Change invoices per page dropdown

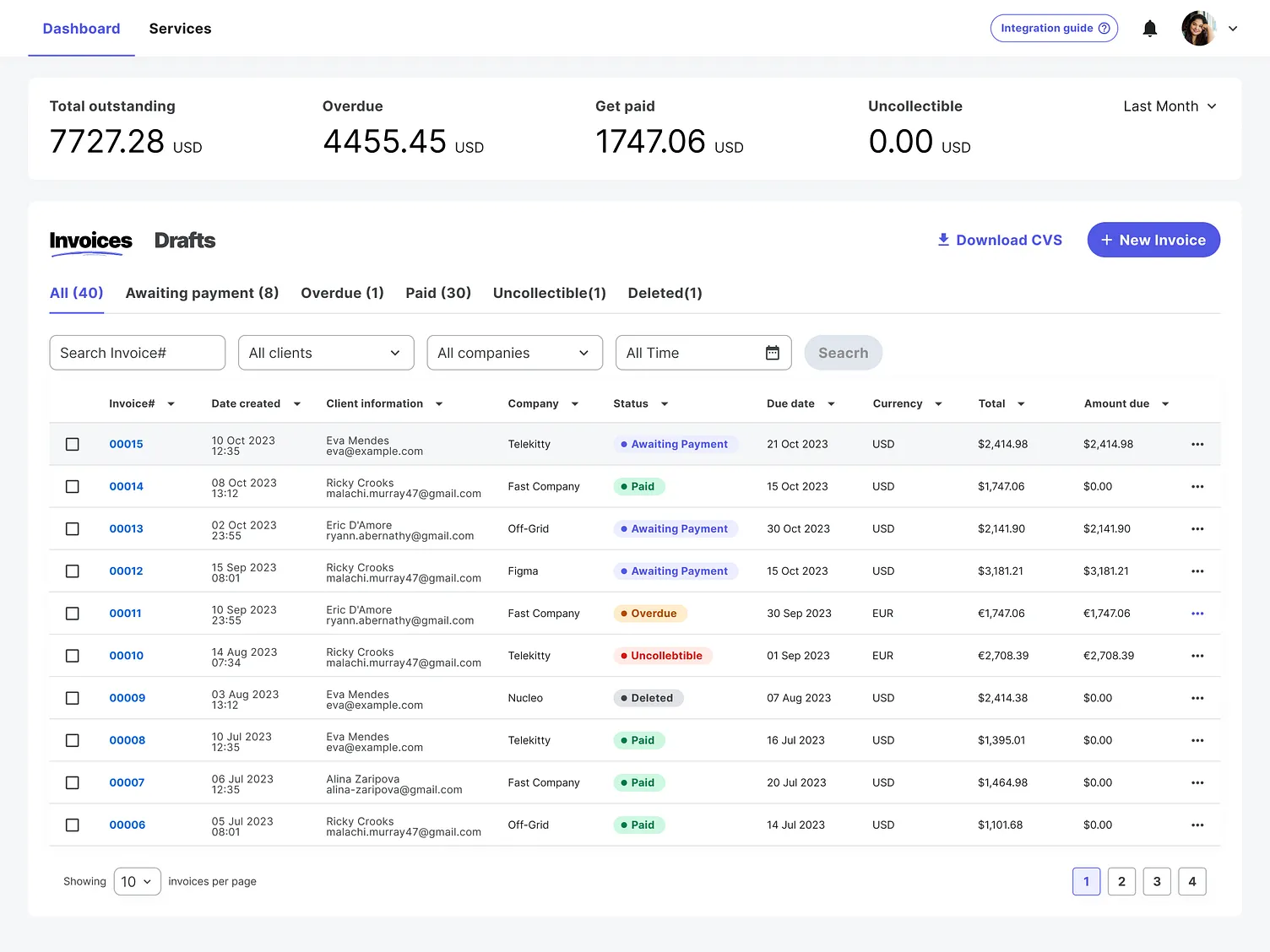(137, 882)
